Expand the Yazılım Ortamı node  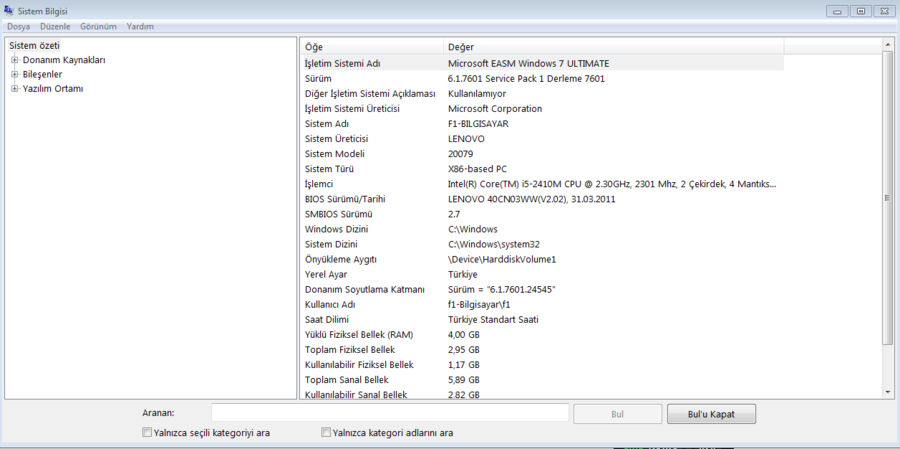(x=15, y=88)
